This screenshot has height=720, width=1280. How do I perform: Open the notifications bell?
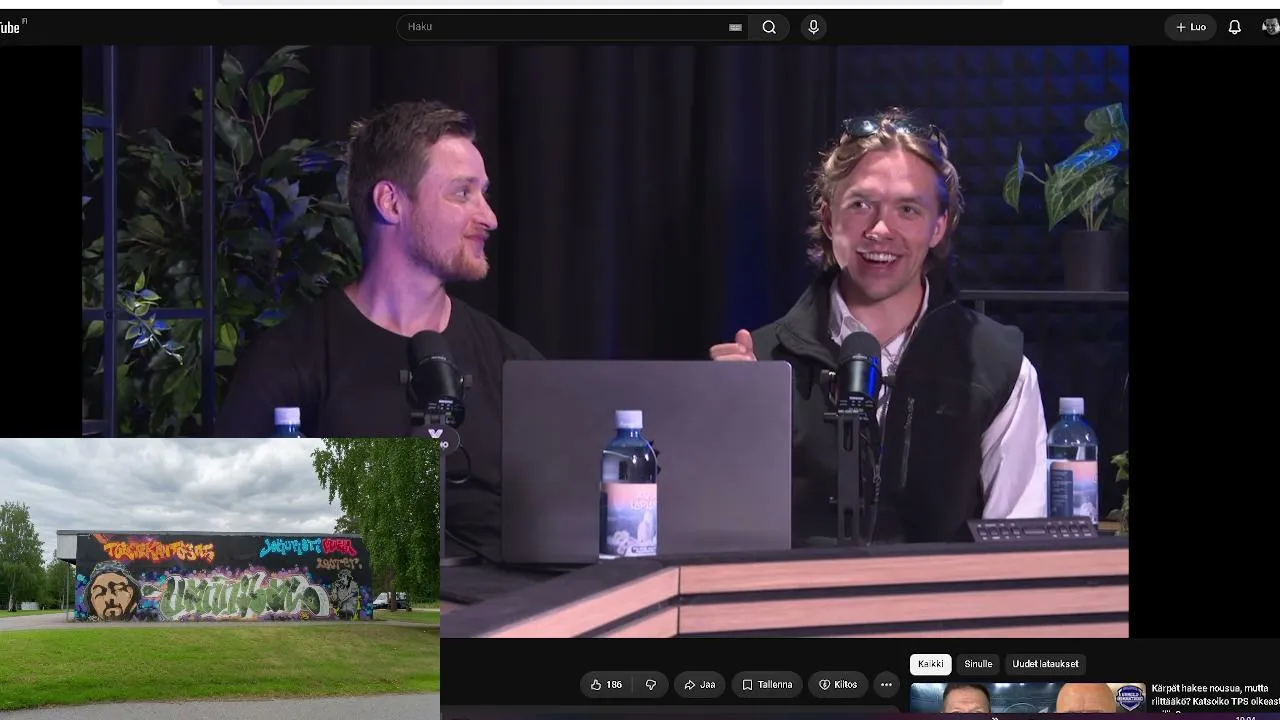pyautogui.click(x=1235, y=27)
